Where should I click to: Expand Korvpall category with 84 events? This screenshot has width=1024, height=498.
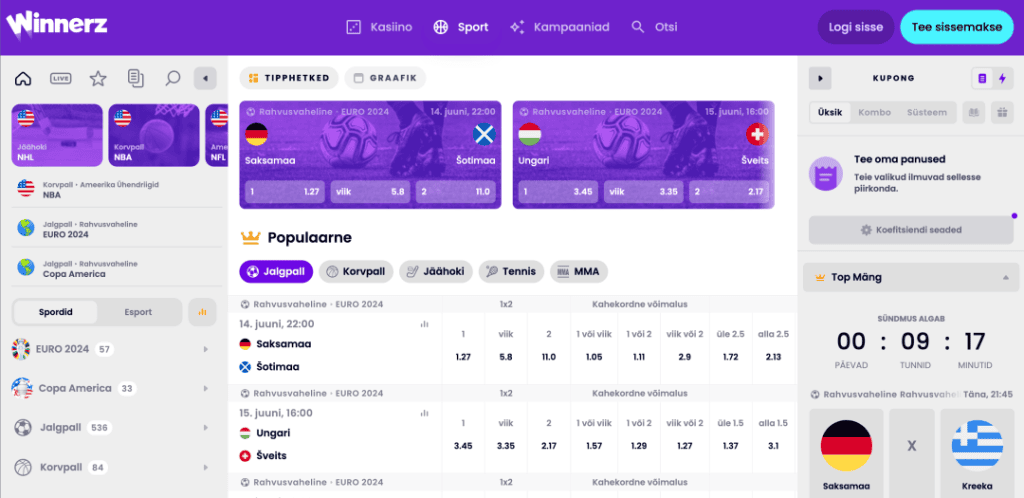[x=114, y=467]
